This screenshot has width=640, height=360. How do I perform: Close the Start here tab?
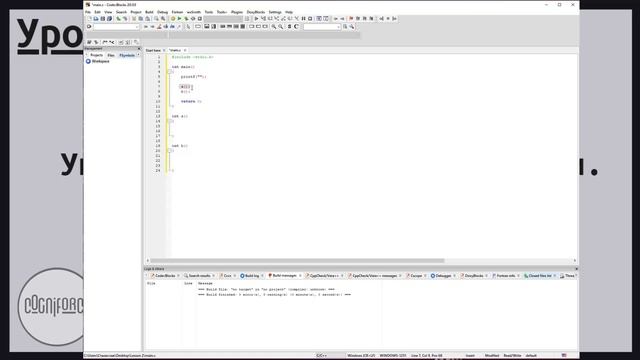[164, 50]
